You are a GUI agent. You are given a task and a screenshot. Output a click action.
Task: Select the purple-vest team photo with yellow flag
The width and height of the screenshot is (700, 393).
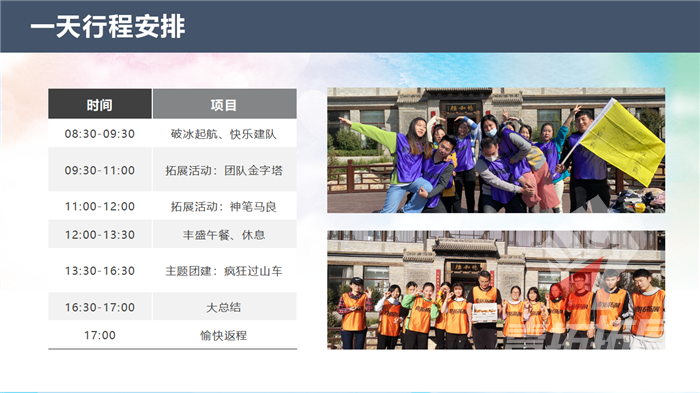tap(496, 150)
